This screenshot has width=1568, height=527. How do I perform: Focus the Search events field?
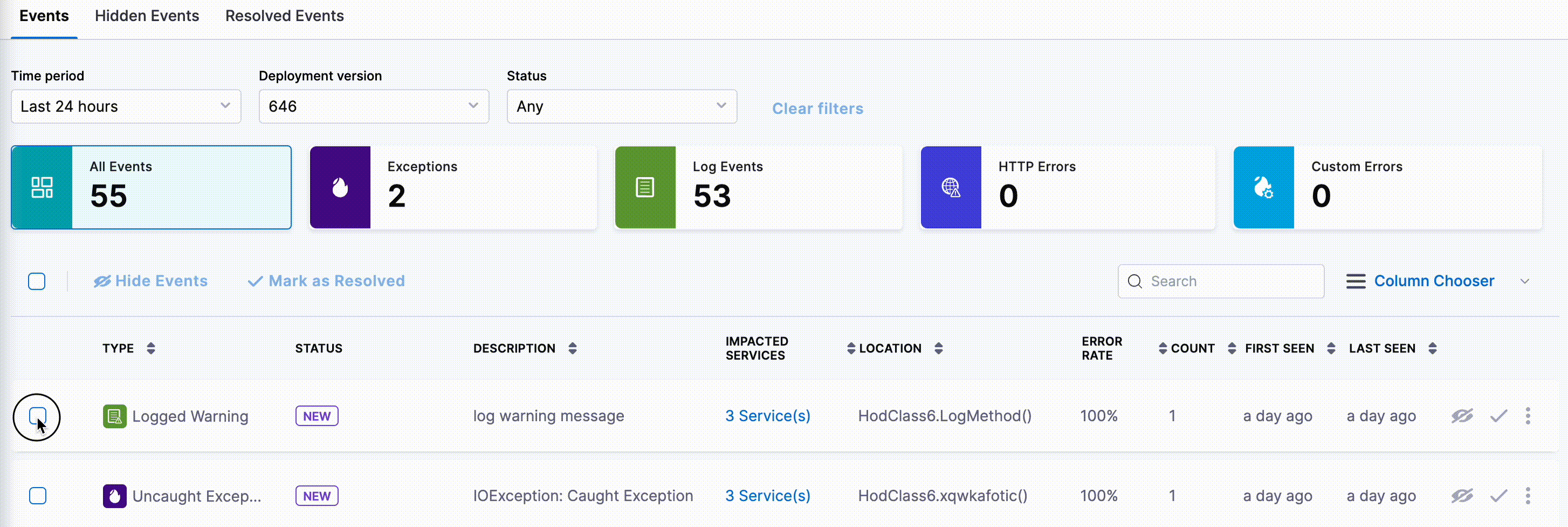click(1229, 282)
